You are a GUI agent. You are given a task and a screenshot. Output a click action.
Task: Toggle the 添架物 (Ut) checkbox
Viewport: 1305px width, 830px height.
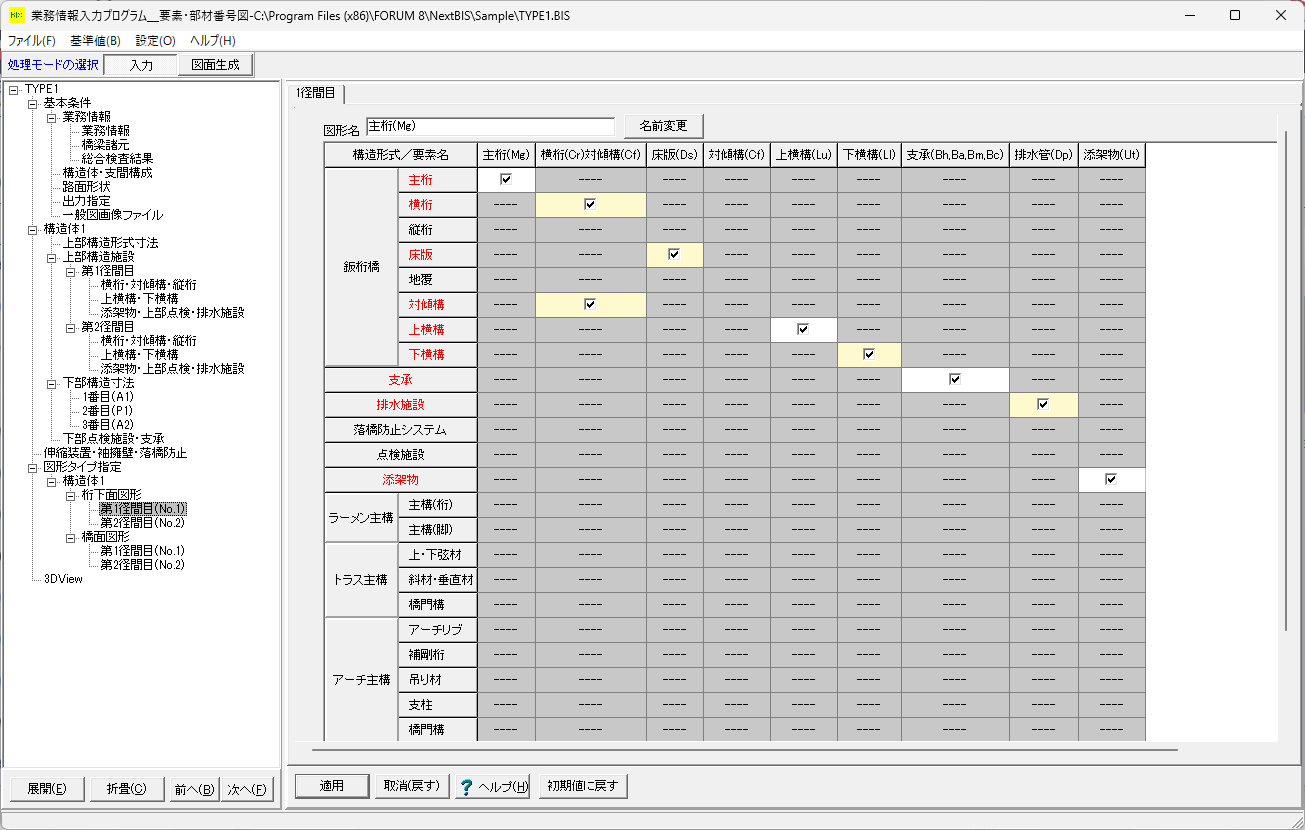(1111, 479)
